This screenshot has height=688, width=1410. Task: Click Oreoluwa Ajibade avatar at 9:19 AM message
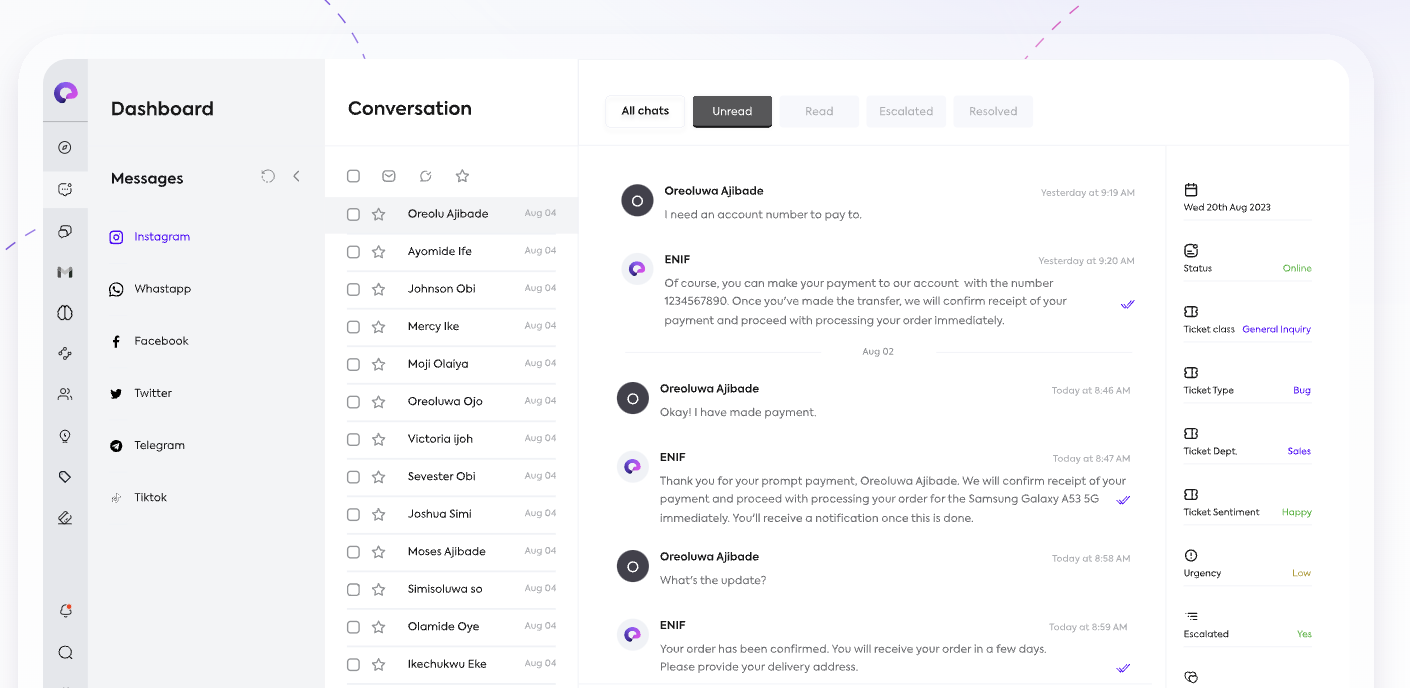coord(637,201)
